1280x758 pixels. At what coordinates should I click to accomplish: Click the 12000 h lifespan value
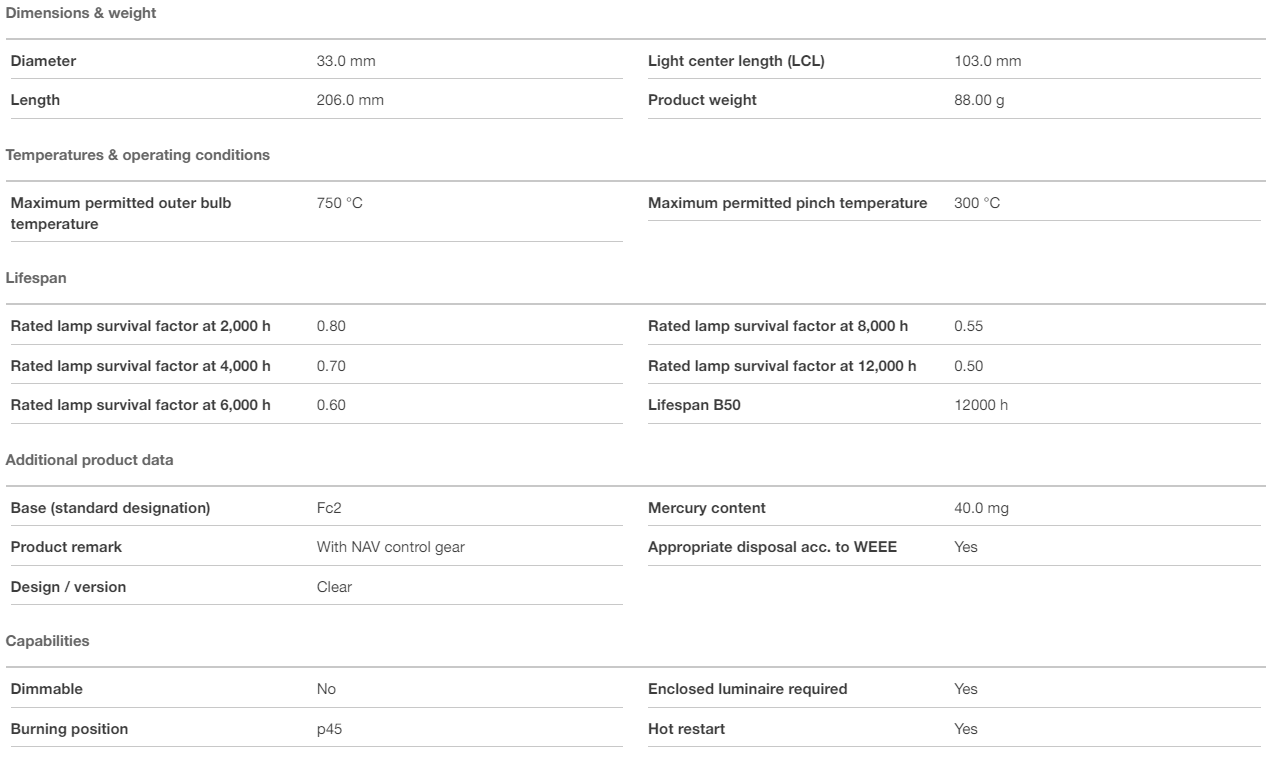[982, 404]
